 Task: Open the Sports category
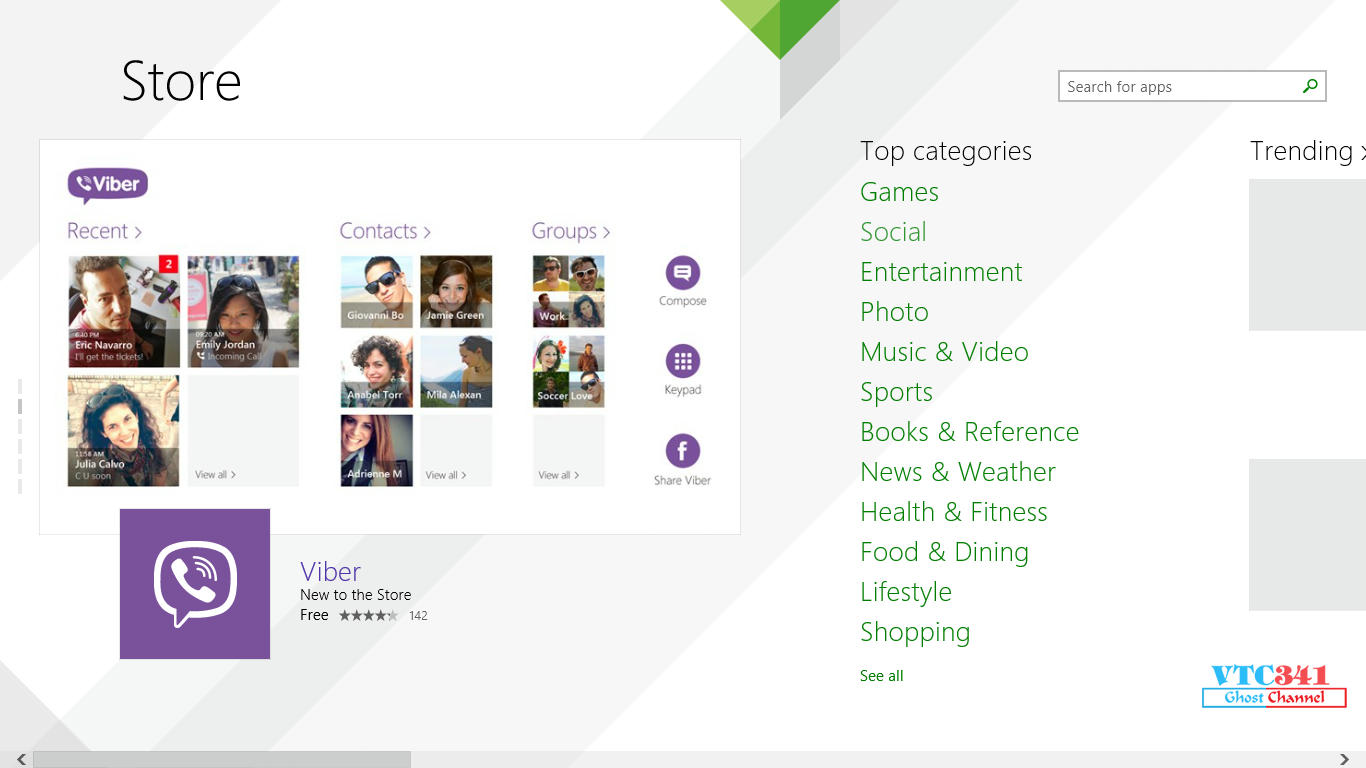pos(896,392)
